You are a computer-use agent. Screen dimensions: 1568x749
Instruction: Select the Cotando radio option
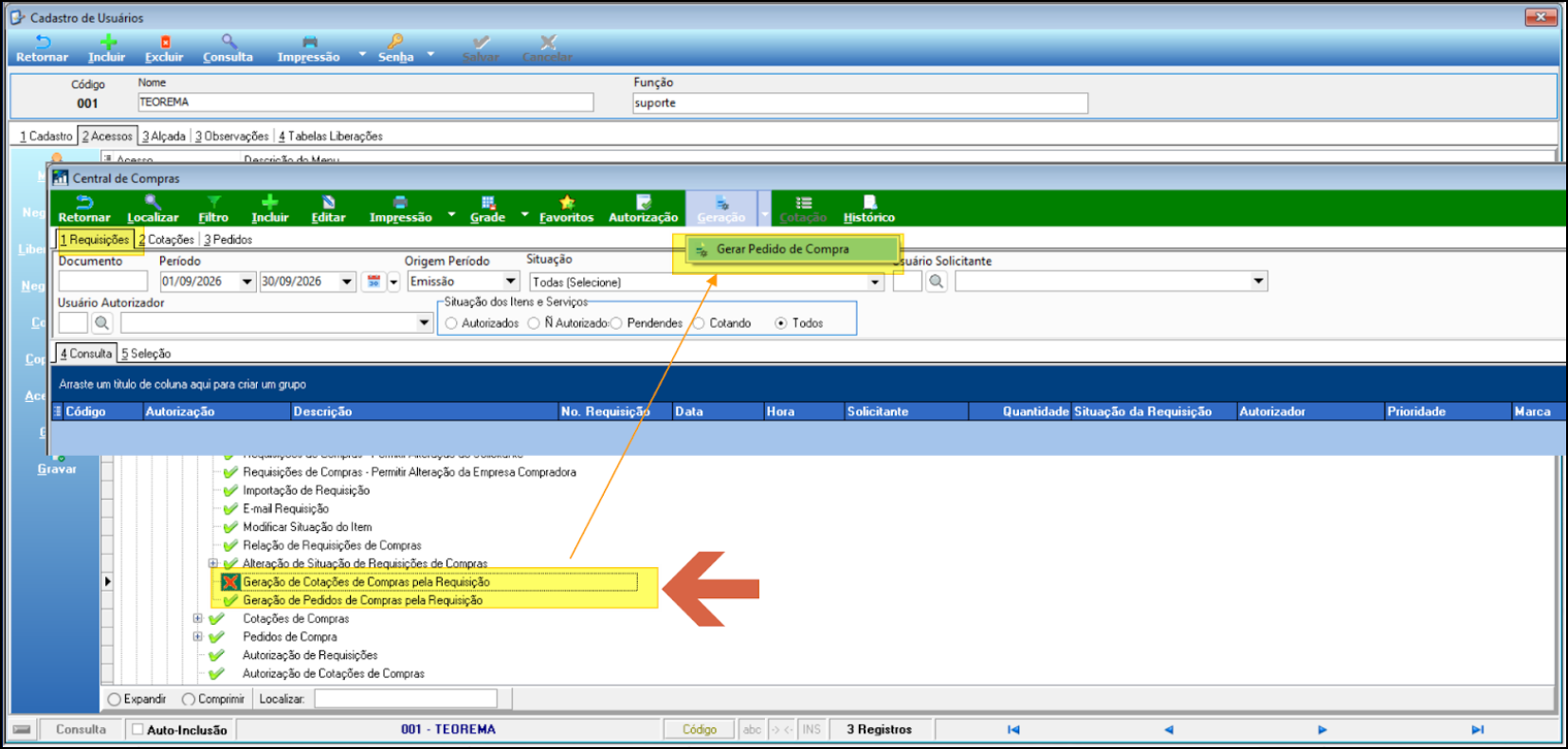click(x=699, y=323)
